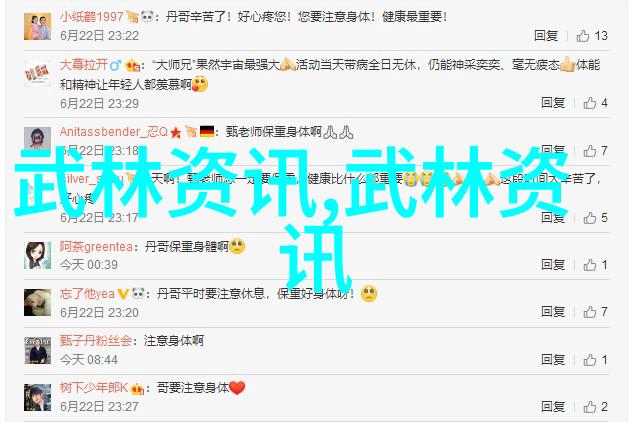
Task: Reply to 忘了他yea's comment
Action: 553,311
